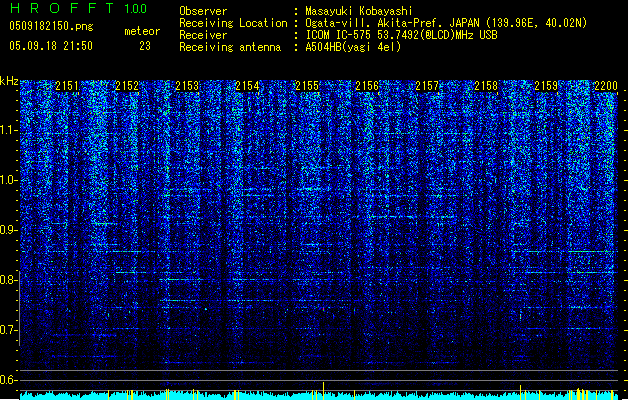Click the 0.6 frequency axis label

[8, 380]
